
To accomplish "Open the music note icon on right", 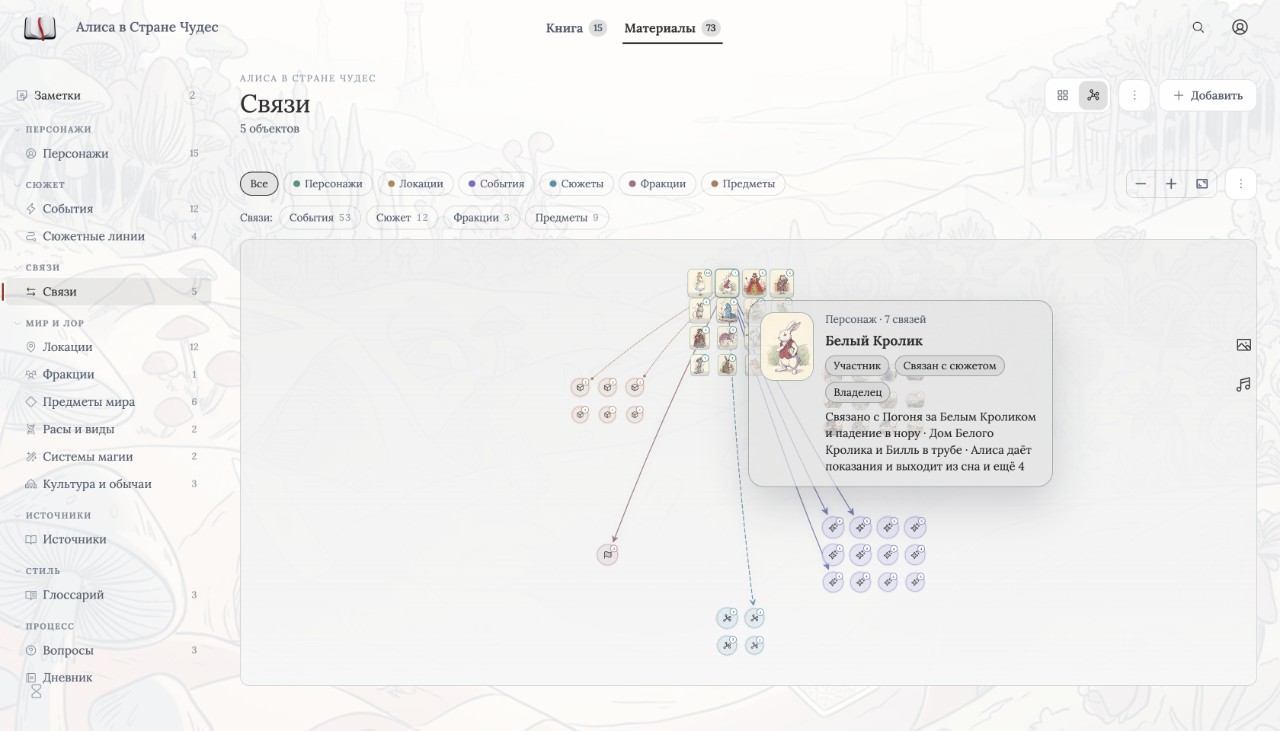I will tap(1243, 384).
